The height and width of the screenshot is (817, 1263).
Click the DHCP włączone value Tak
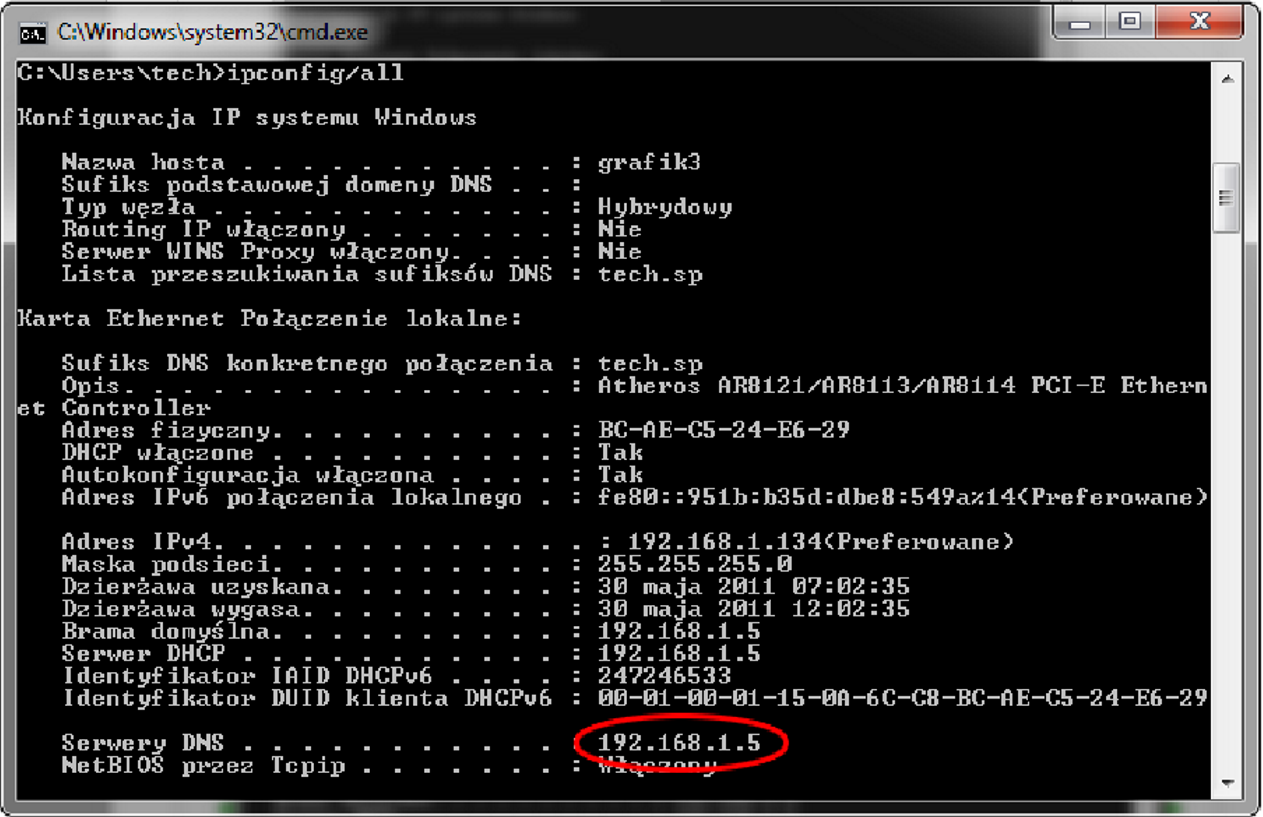point(620,453)
